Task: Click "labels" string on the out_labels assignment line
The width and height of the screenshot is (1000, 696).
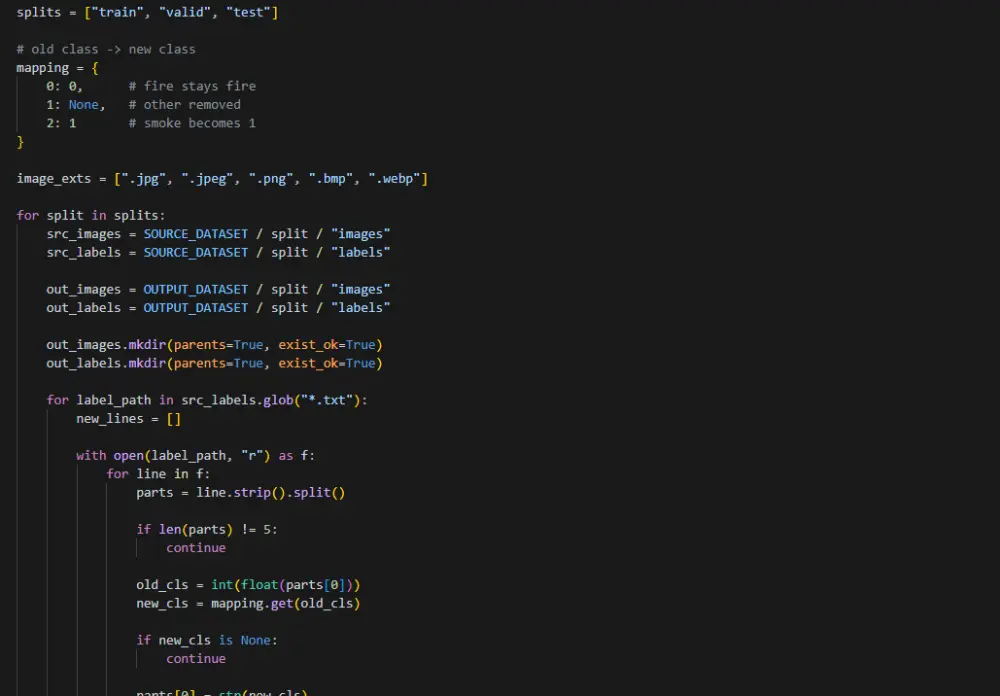Action: pyautogui.click(x=360, y=308)
